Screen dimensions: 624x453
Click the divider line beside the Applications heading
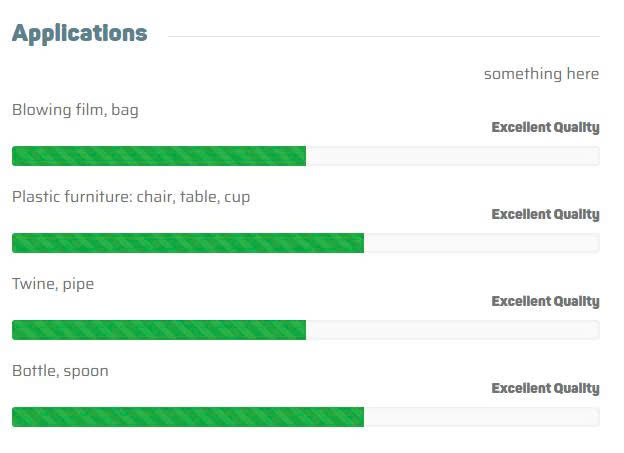coord(384,37)
